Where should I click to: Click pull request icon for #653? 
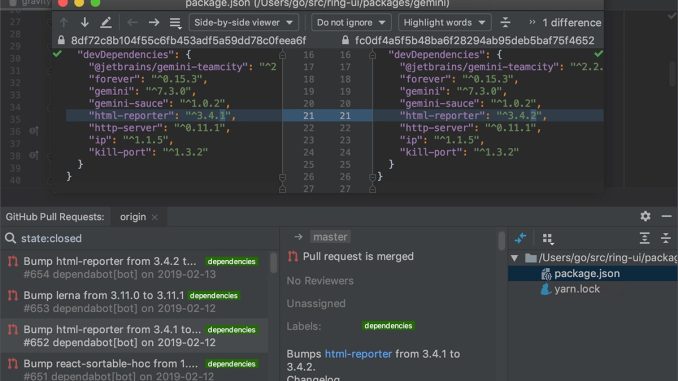pos(13,295)
